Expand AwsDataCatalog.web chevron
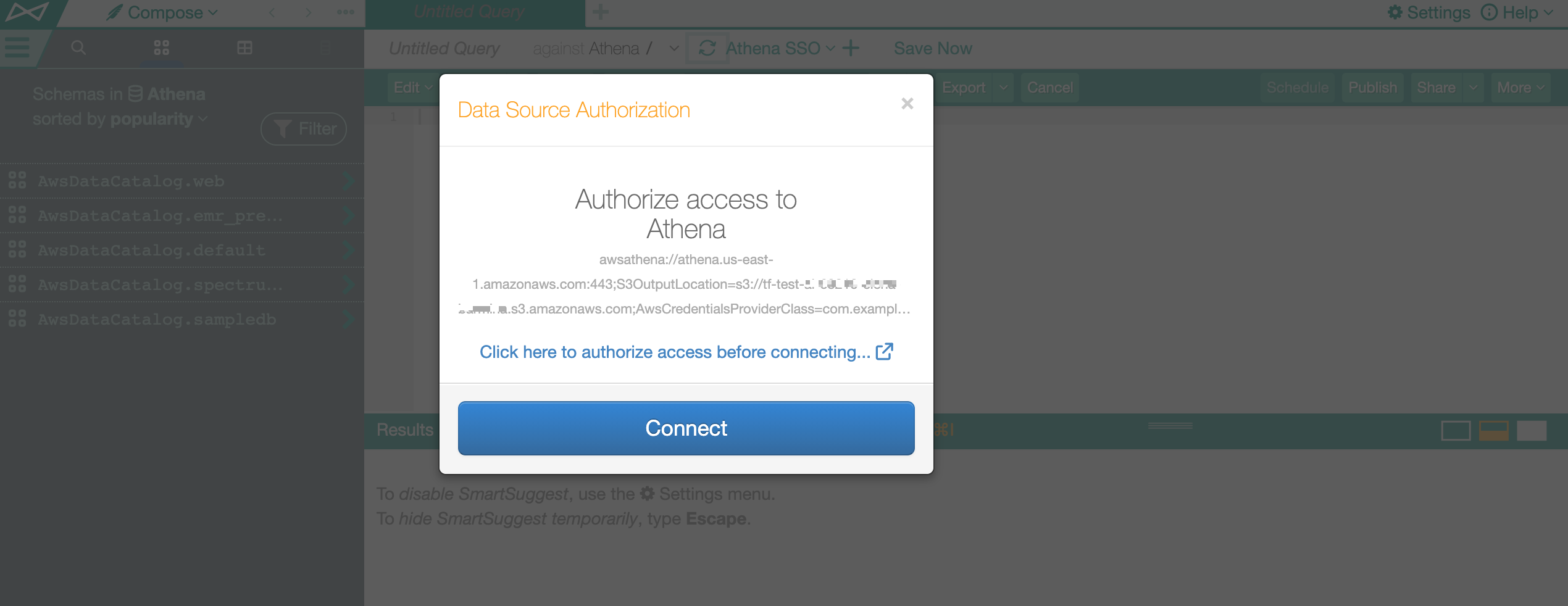This screenshot has width=1568, height=606. pos(348,181)
